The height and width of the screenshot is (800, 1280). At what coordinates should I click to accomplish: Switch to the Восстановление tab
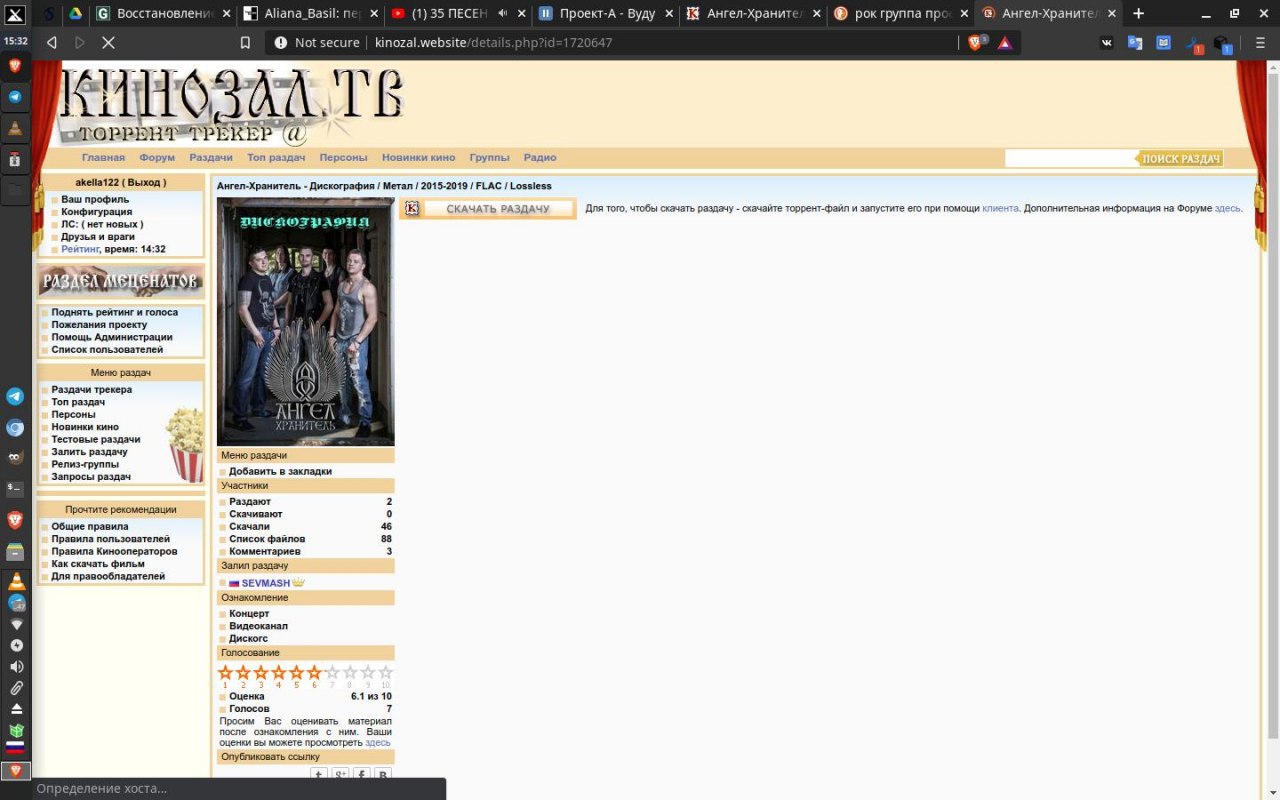[x=162, y=14]
